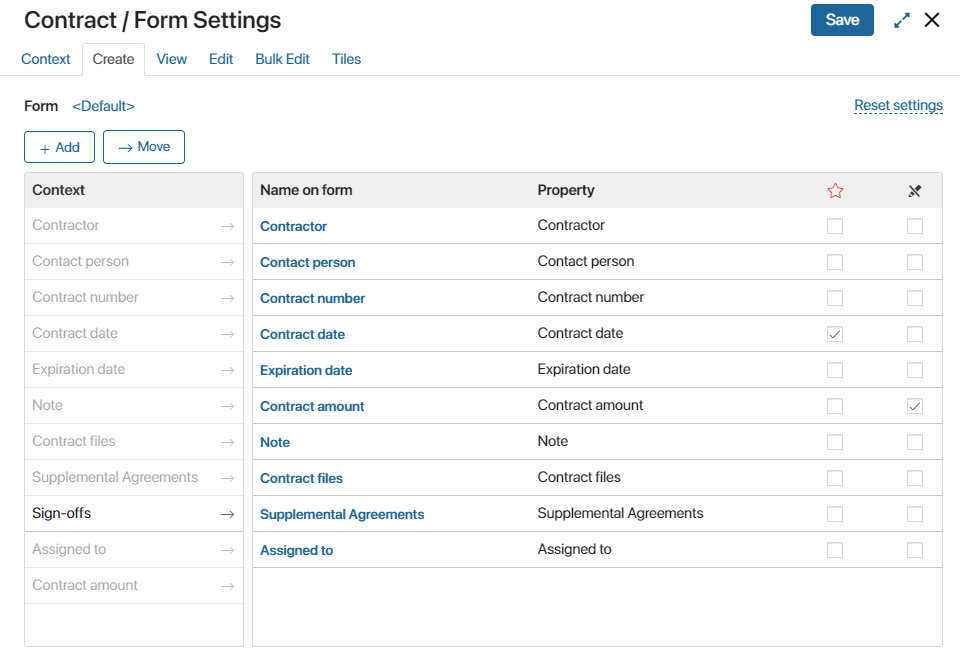The image size is (960, 655).
Task: Click the Property column header
Action: tap(566, 190)
